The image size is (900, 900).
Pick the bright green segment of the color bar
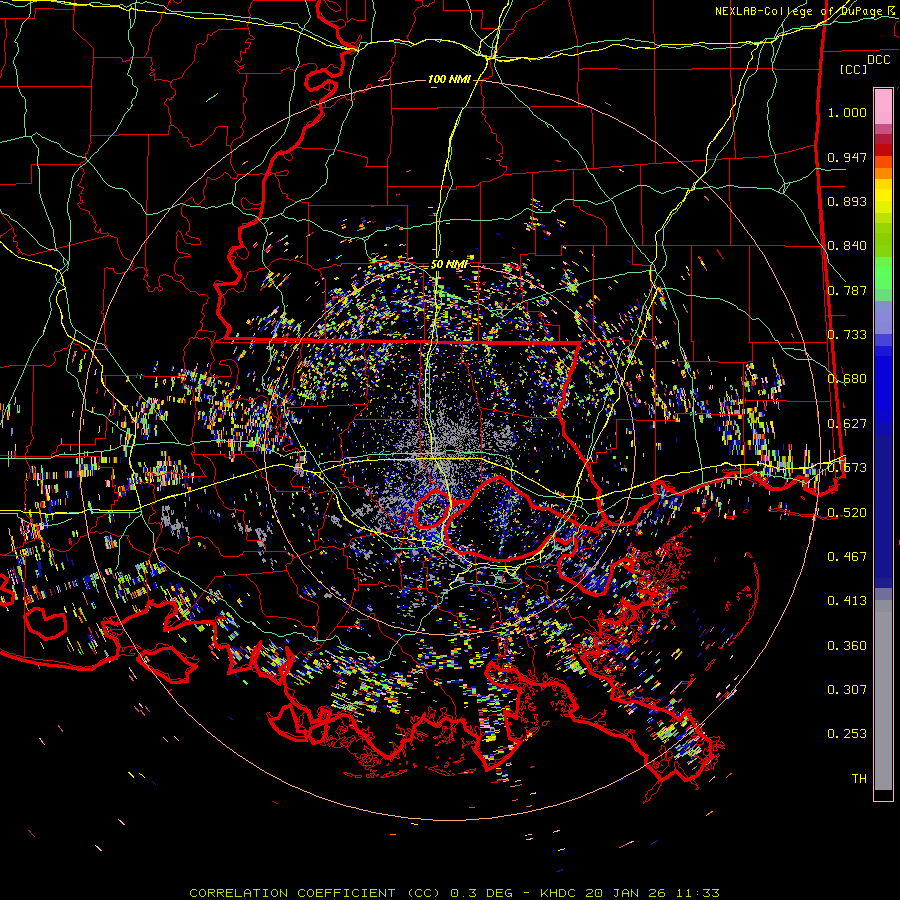point(883,273)
